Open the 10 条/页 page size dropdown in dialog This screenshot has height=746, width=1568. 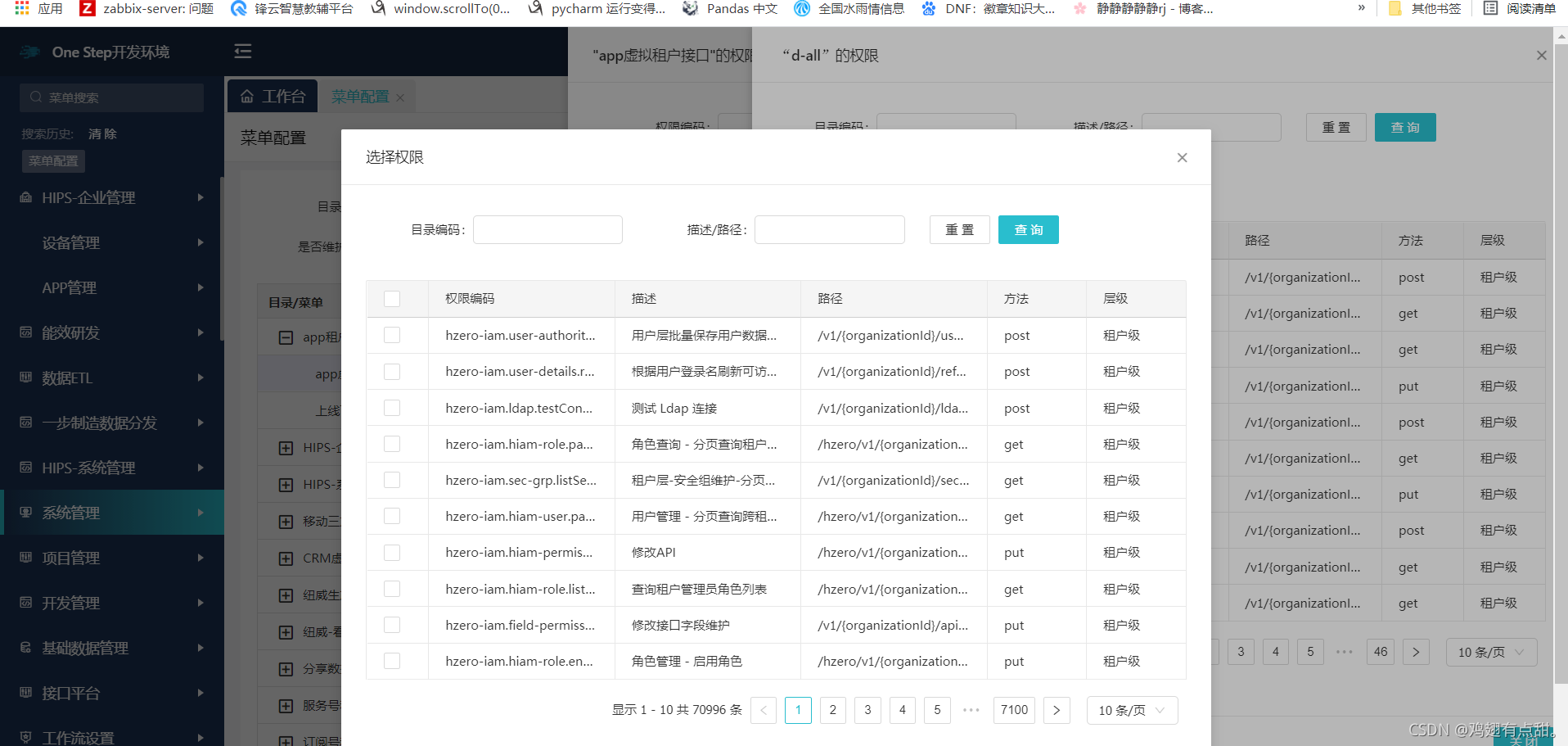click(1132, 710)
